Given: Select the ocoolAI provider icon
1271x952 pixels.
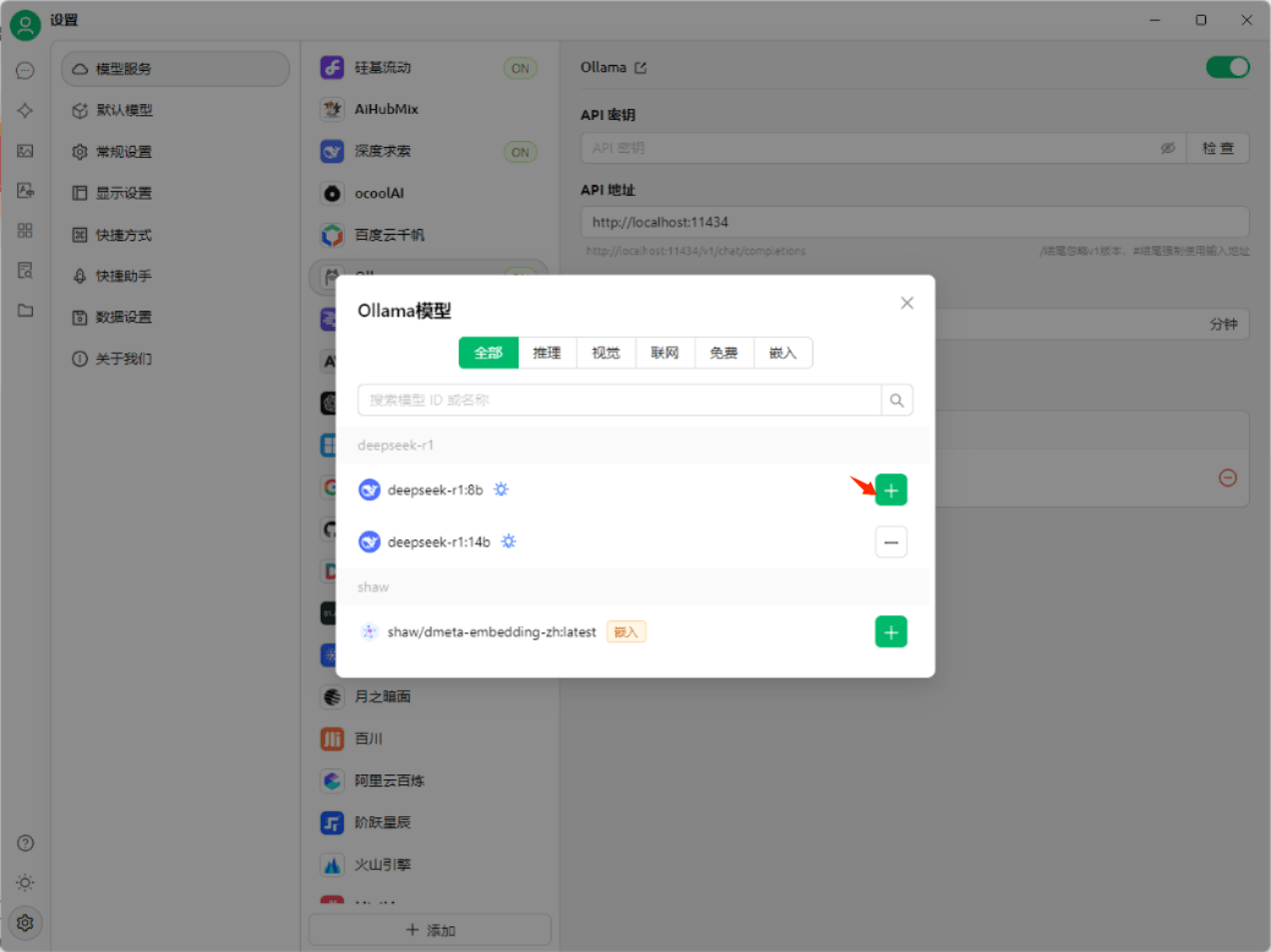Looking at the screenshot, I should 332,193.
